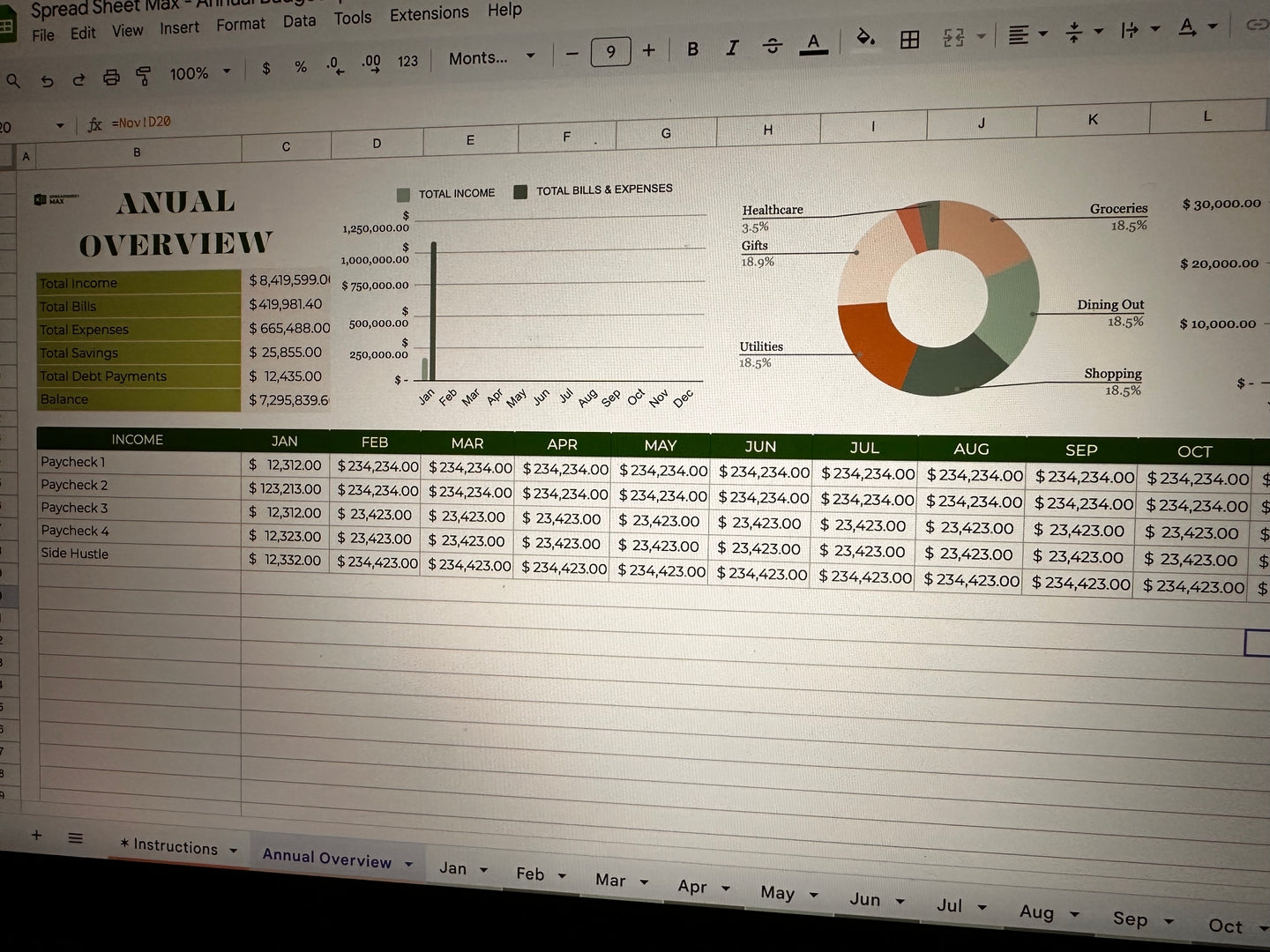The width and height of the screenshot is (1270, 952).
Task: Select column header D
Action: tap(377, 144)
